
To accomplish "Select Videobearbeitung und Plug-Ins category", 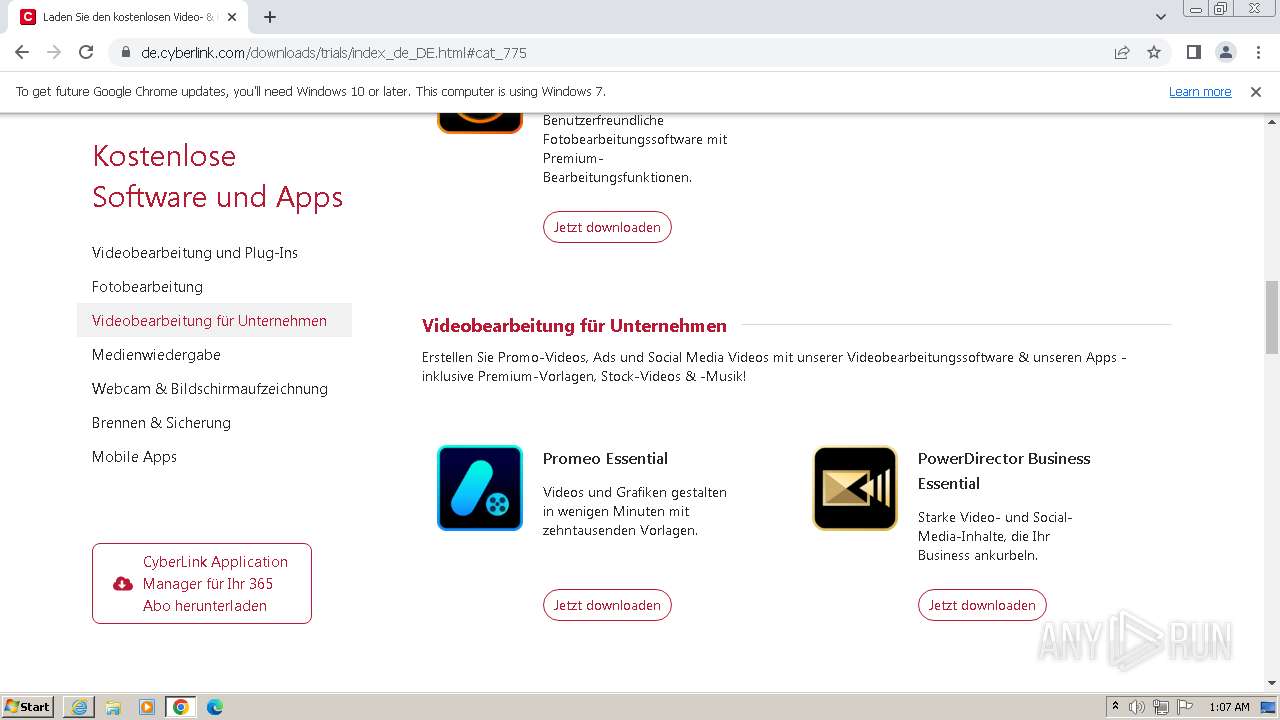I will click(x=195, y=253).
